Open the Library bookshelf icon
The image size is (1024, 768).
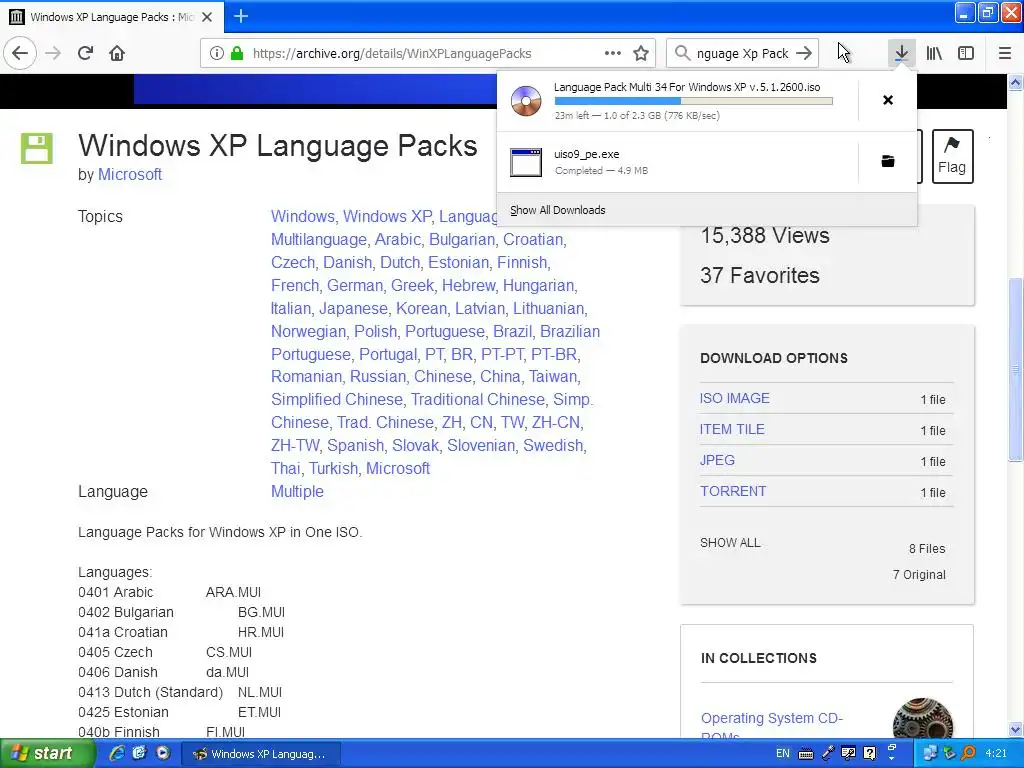coord(934,54)
